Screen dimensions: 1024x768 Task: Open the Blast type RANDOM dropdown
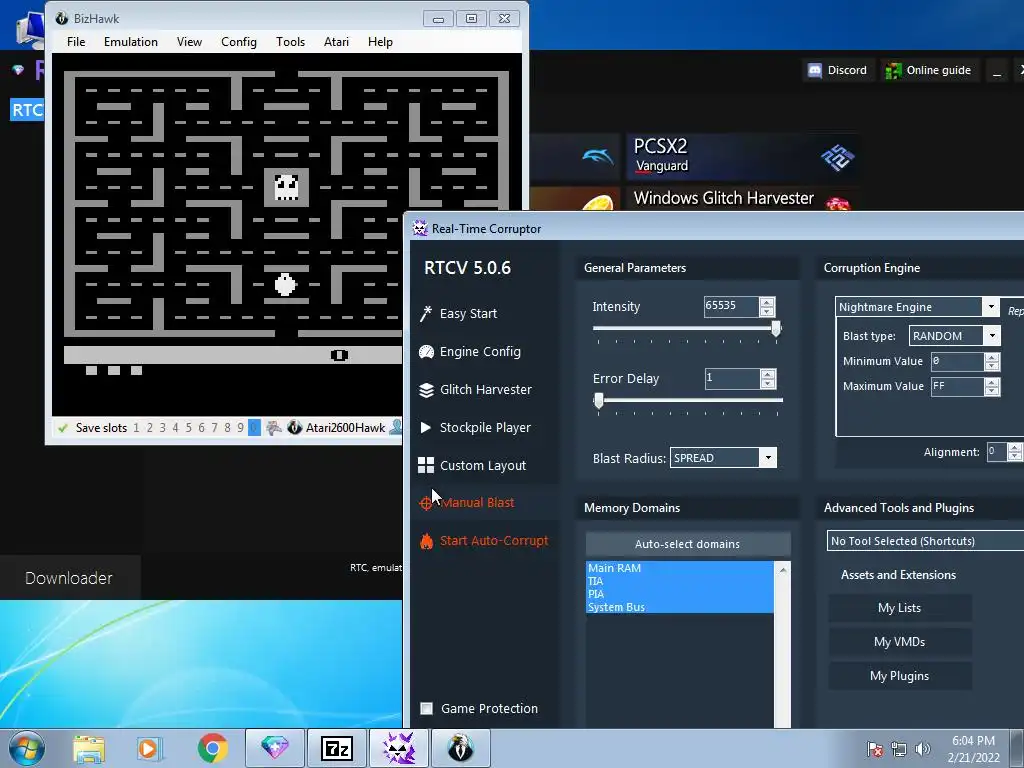point(992,336)
